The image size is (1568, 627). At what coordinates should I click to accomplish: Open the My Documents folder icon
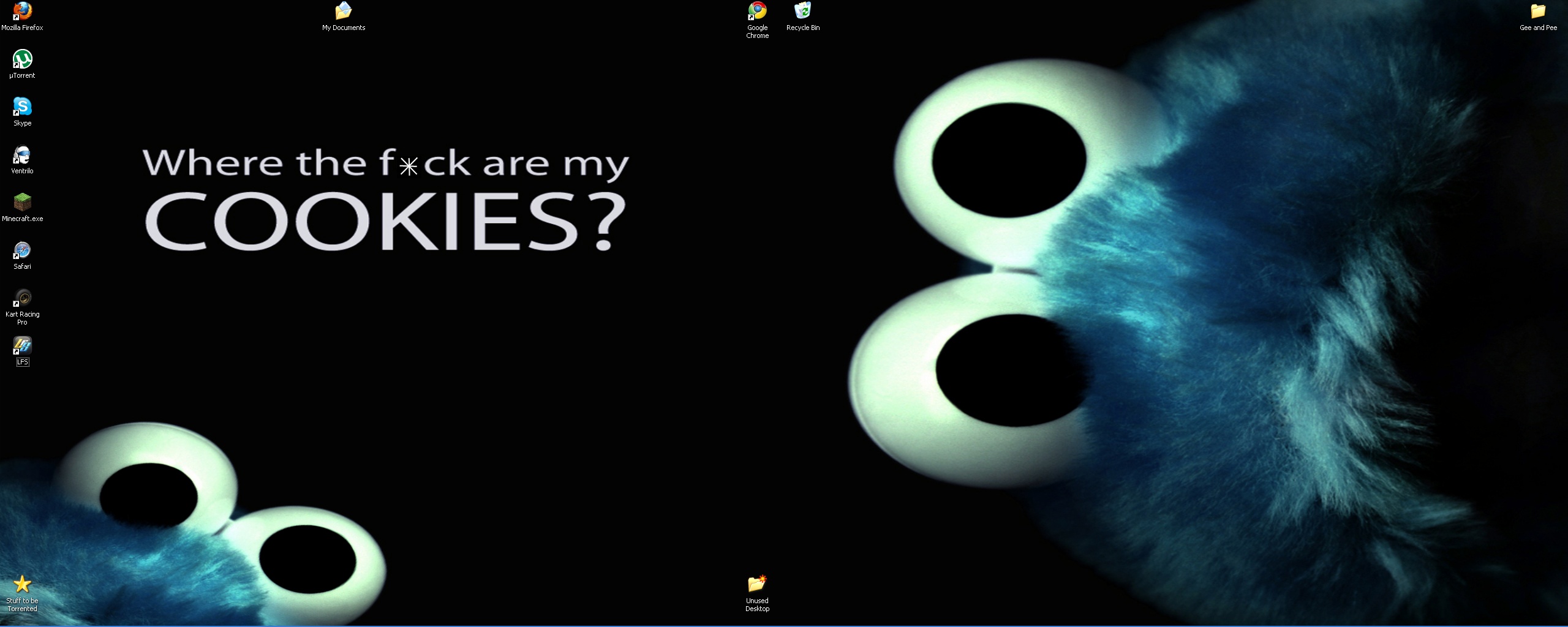tap(344, 11)
